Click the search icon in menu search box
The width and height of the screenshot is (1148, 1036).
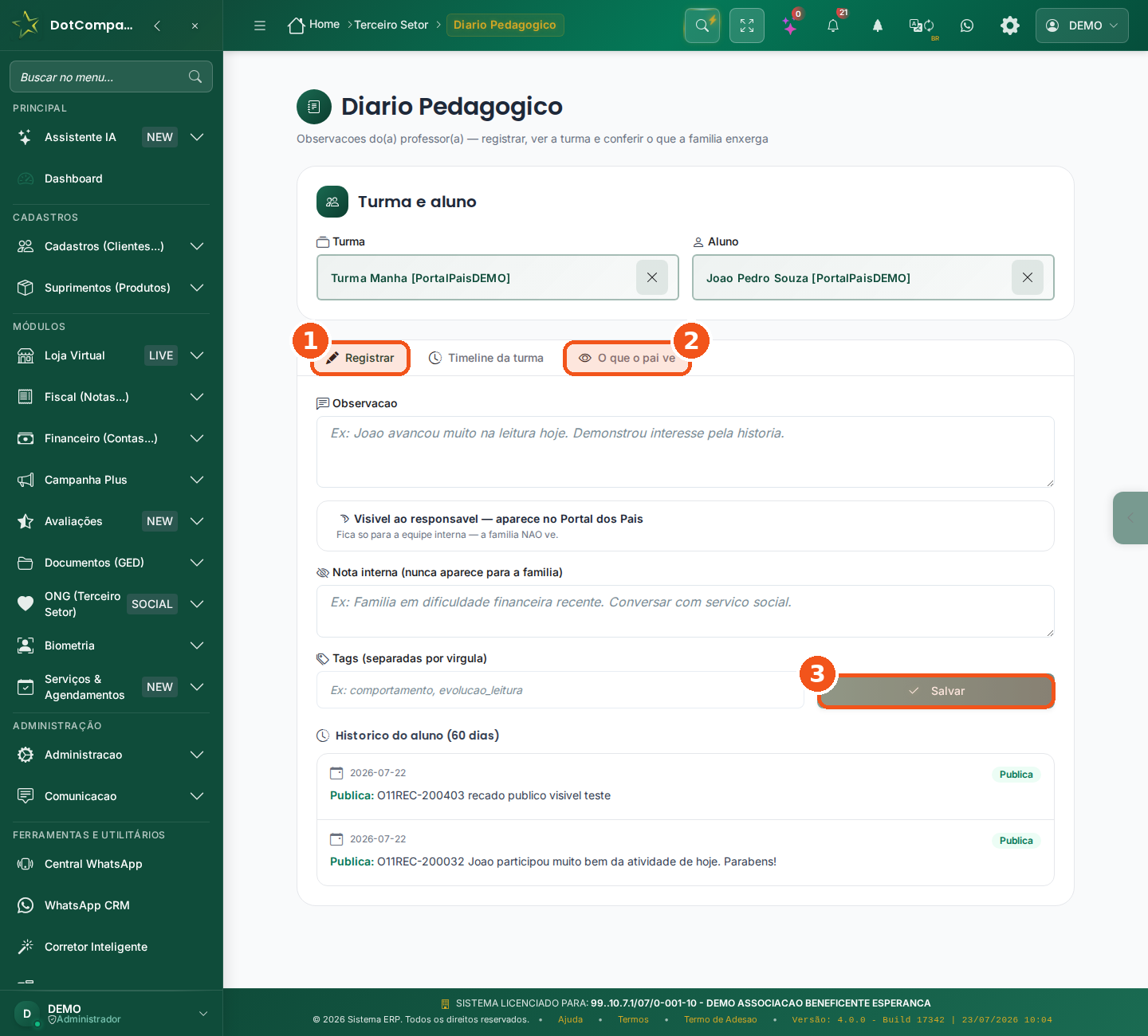[195, 77]
